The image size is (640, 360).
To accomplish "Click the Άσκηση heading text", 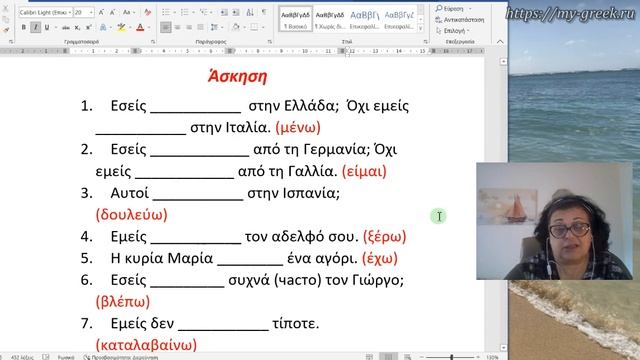I will 237,76.
